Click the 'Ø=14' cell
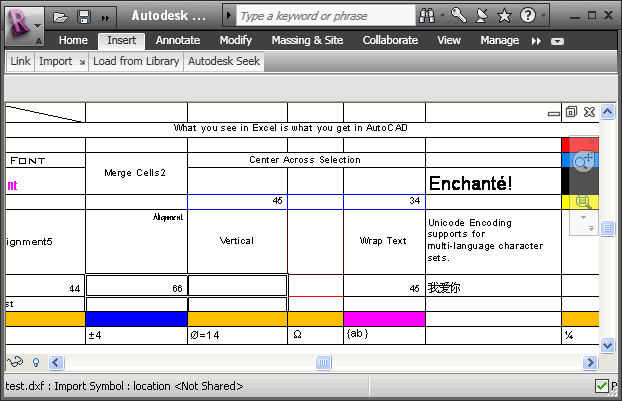Screen dimensions: 622x401 tap(237, 336)
